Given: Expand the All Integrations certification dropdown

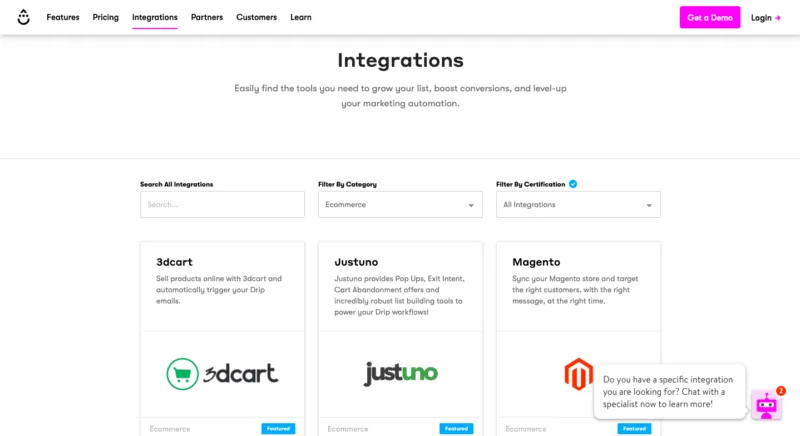Looking at the screenshot, I should tap(578, 204).
